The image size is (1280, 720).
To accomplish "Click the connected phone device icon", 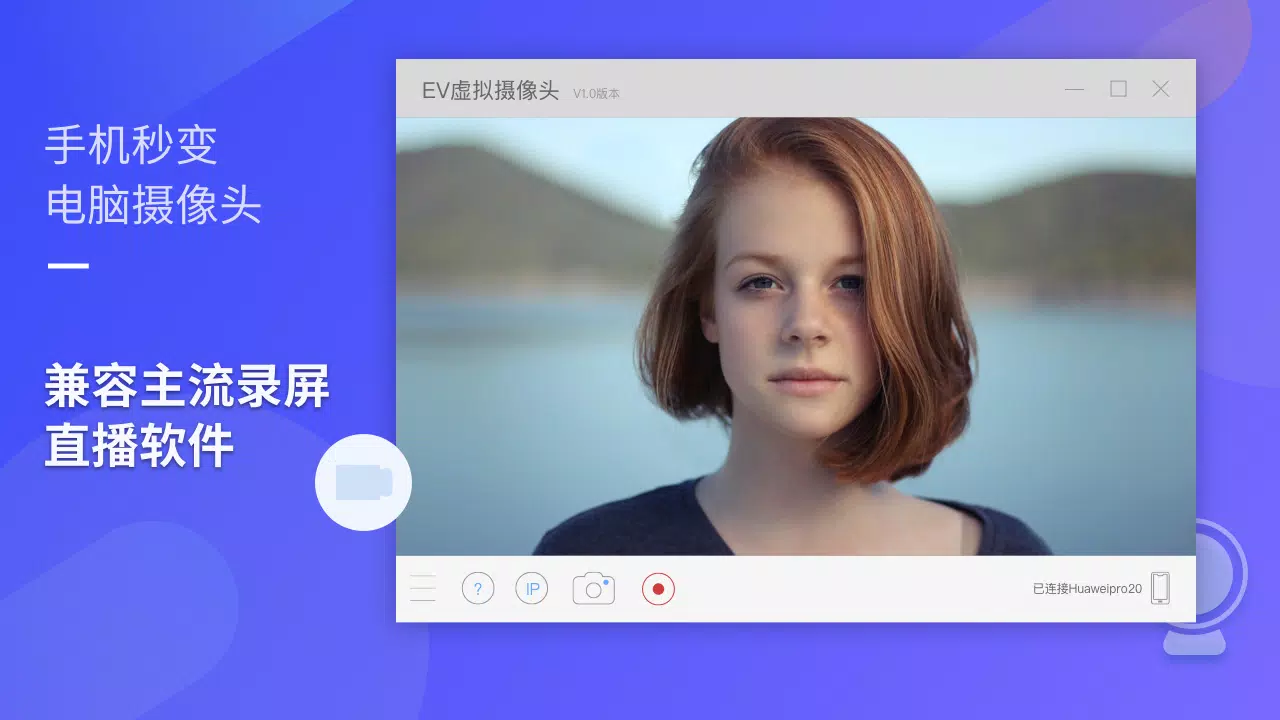I will [x=1160, y=588].
